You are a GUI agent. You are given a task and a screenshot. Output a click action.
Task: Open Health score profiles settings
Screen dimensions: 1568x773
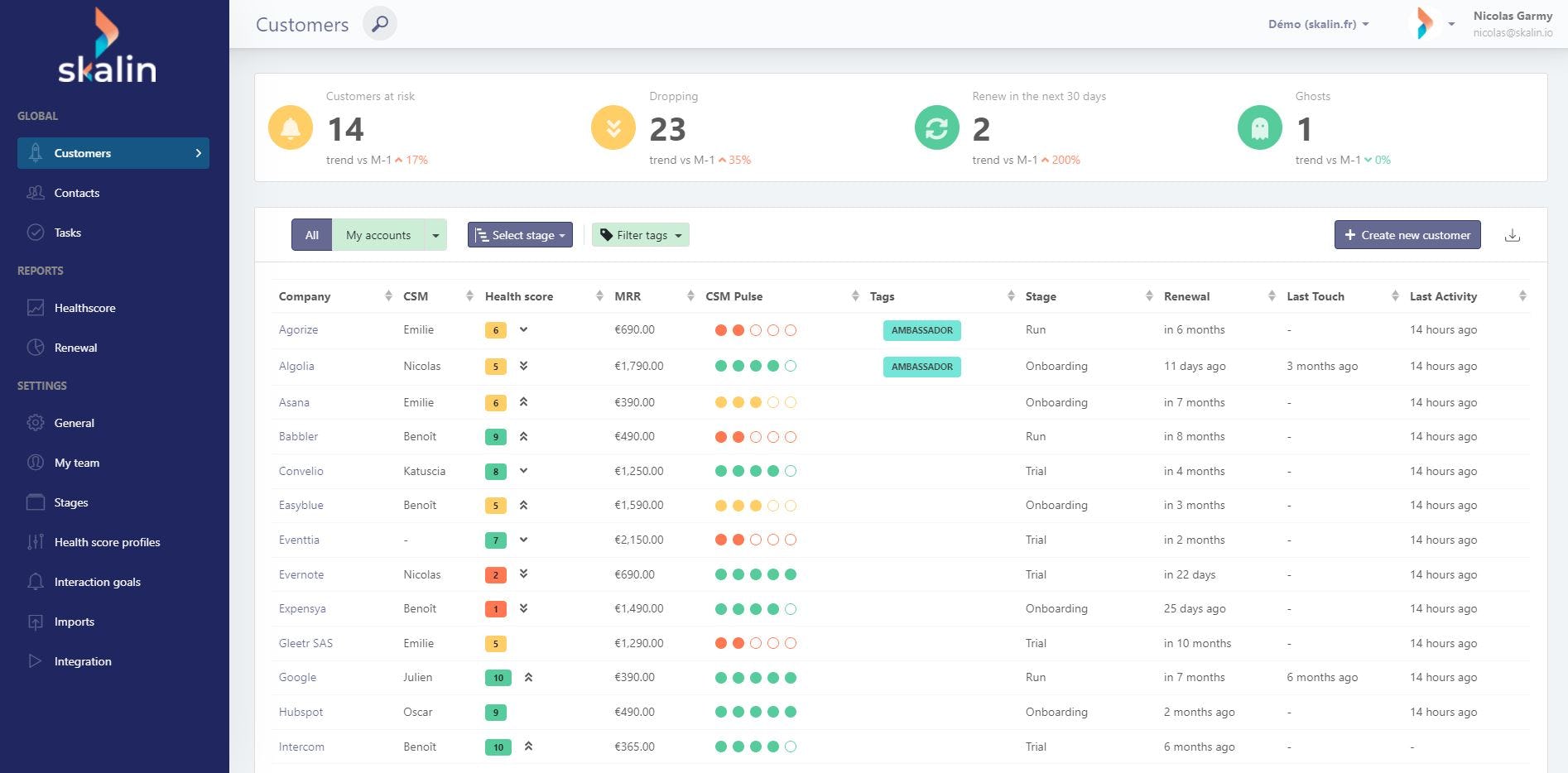click(x=107, y=542)
